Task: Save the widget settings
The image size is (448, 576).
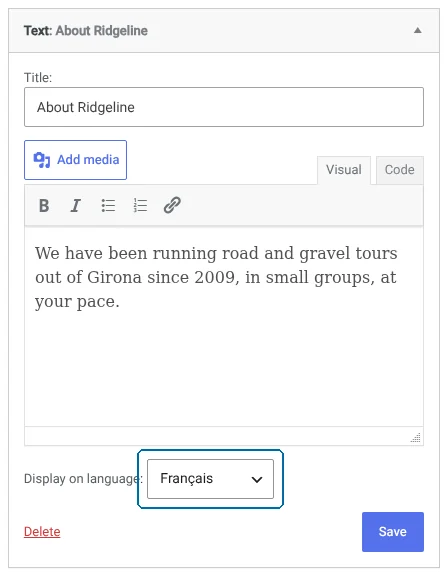Action: pos(393,532)
